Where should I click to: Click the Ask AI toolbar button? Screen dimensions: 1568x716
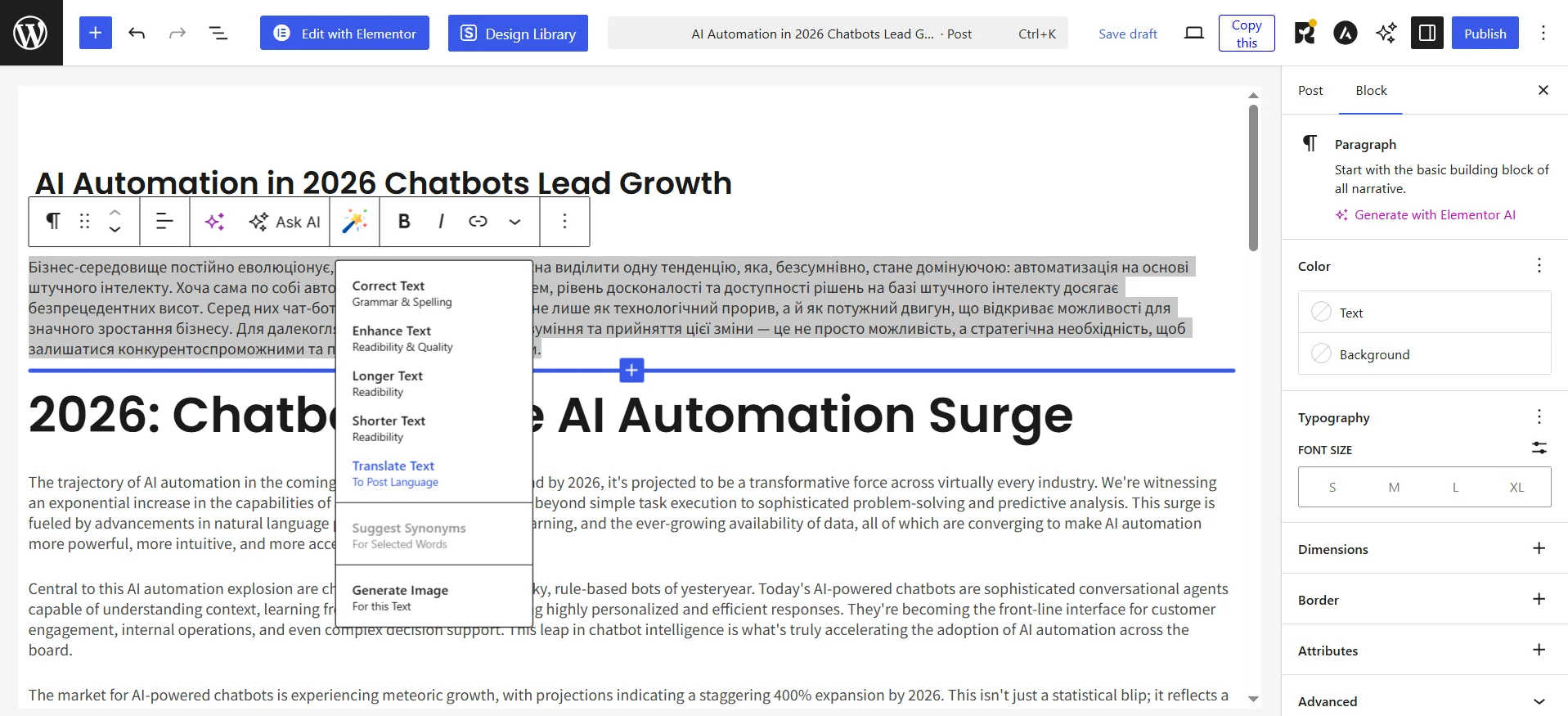tap(285, 221)
